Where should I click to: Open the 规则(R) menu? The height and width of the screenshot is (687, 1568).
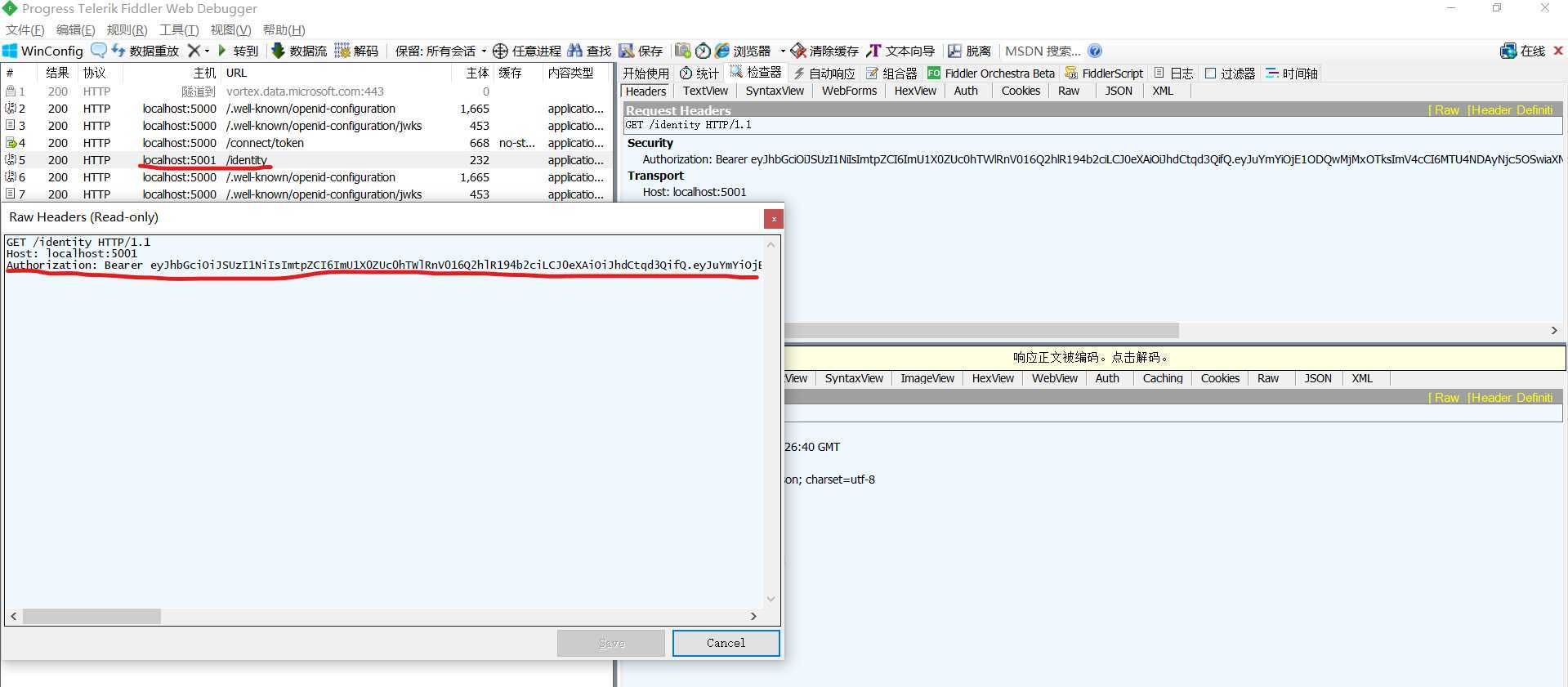point(127,29)
